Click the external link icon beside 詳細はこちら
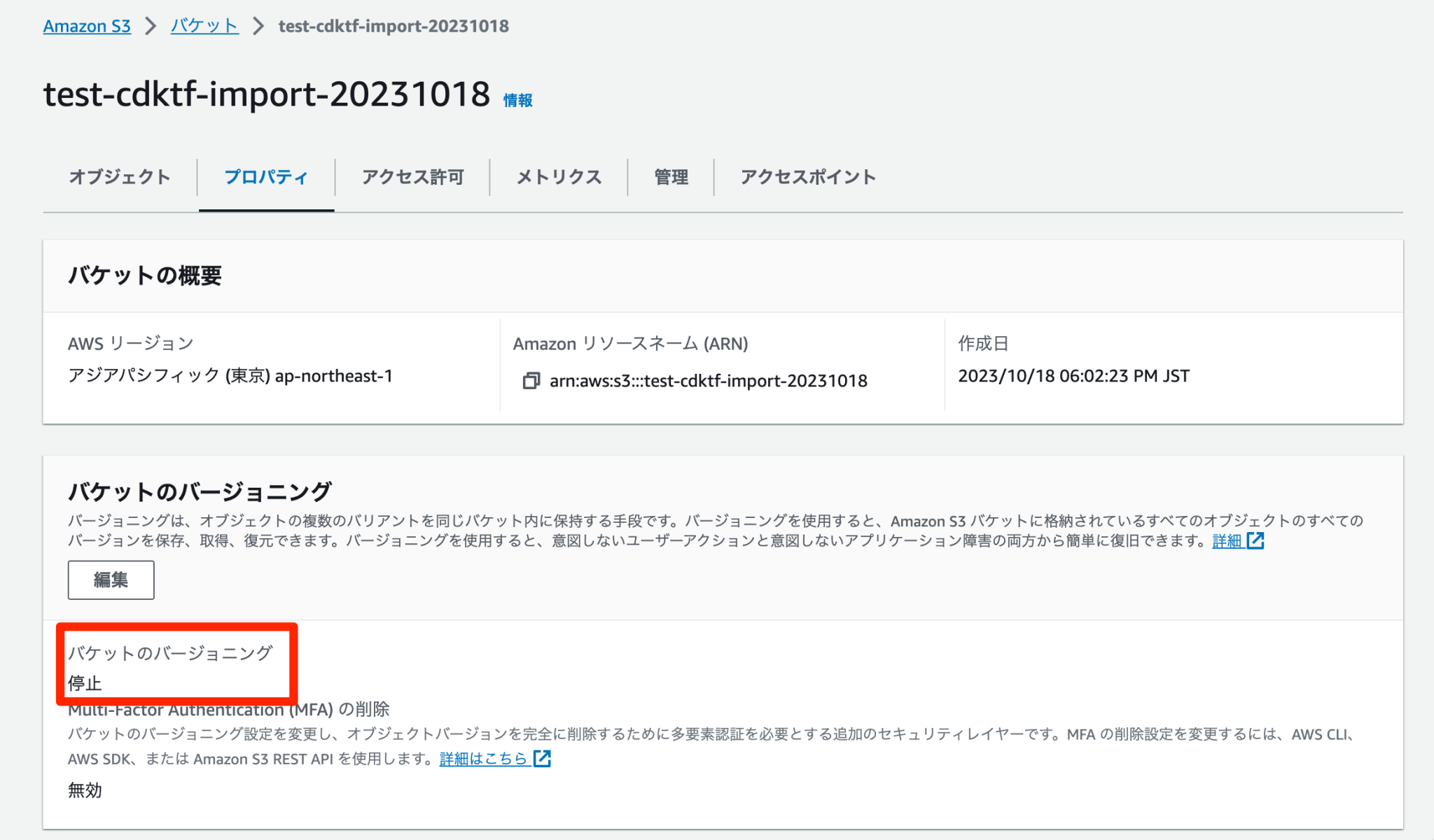This screenshot has height=840, width=1434. click(x=541, y=758)
